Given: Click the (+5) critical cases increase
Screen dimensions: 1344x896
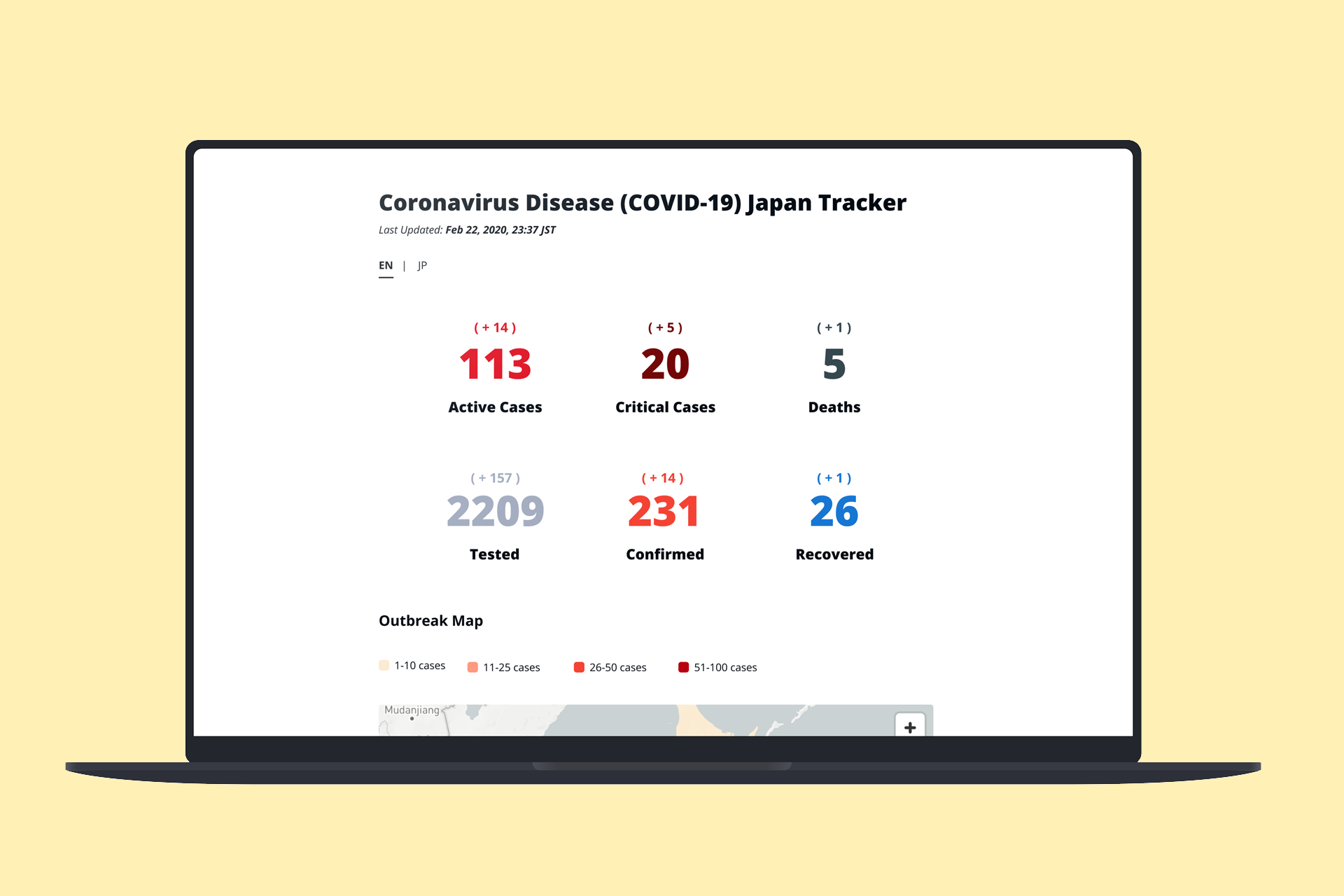Looking at the screenshot, I should [x=665, y=328].
